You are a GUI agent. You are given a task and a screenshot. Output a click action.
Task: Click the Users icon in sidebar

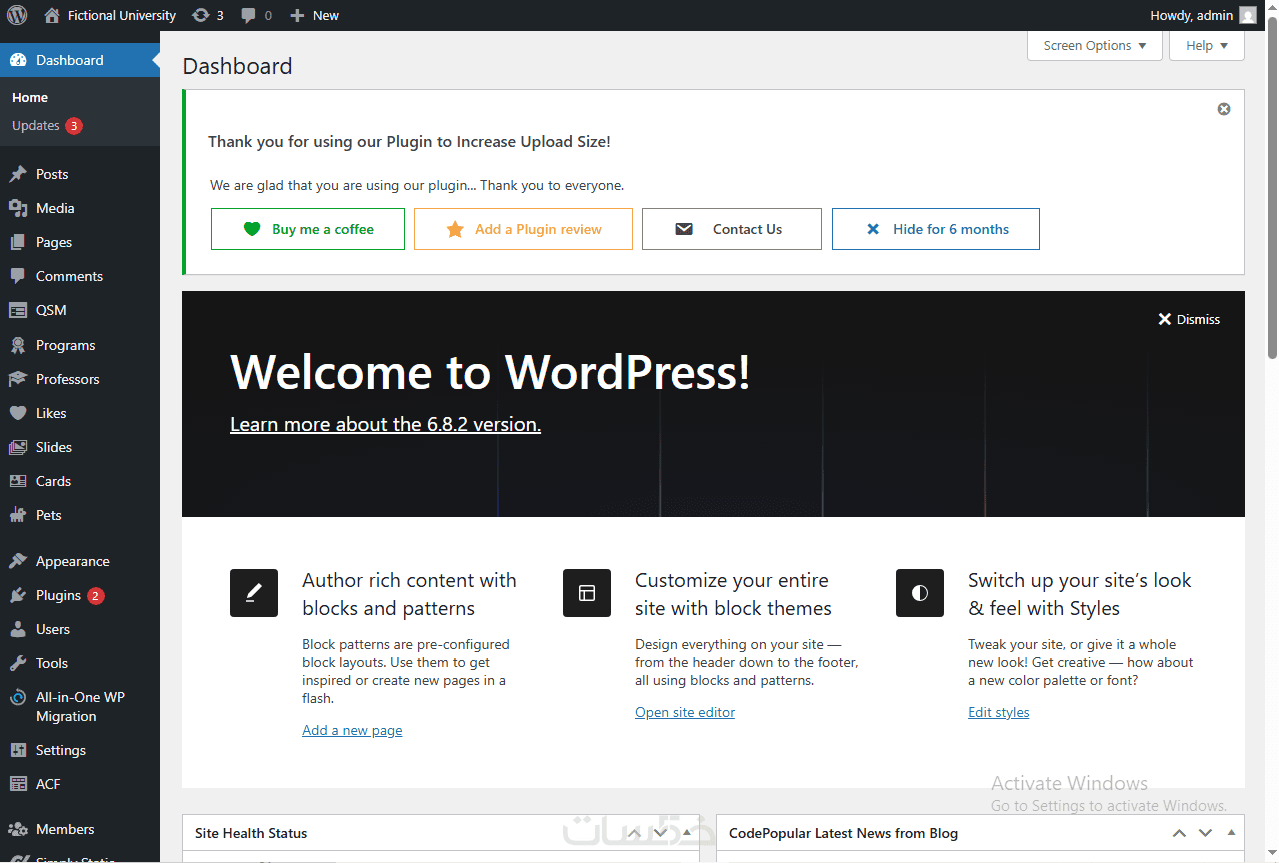click(17, 629)
